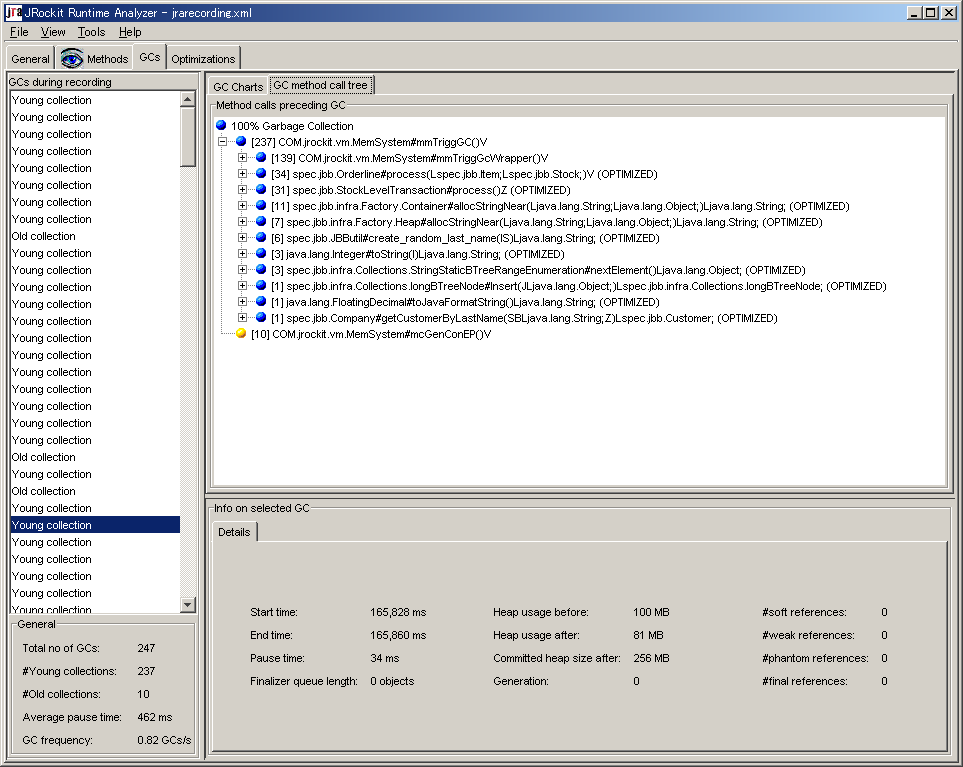Click the Pause time value '34 ms'
Screen dimensions: 963x767
pos(384,658)
